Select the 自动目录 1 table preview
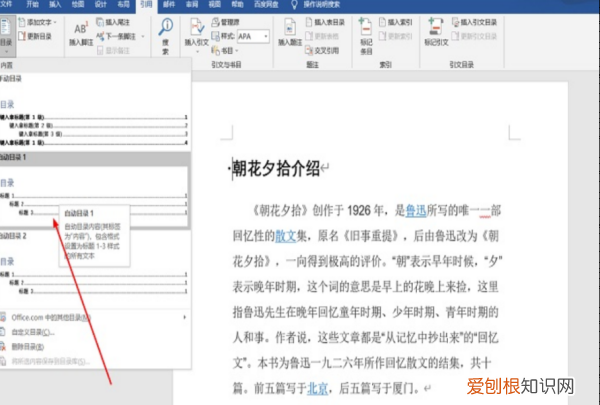Screen dimensions: 600x405 pyautogui.click(x=95, y=190)
